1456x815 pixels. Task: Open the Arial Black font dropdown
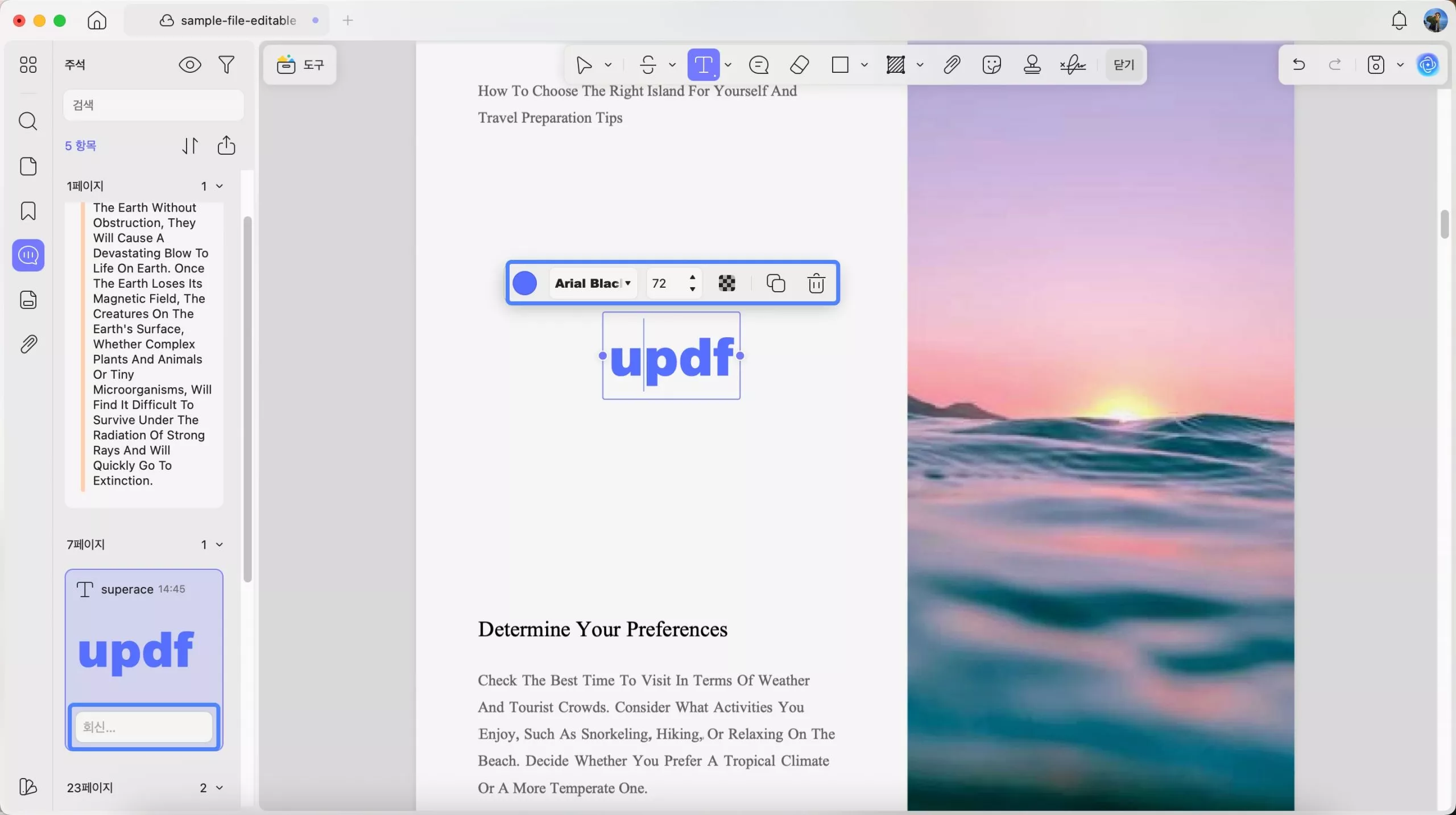(x=593, y=283)
